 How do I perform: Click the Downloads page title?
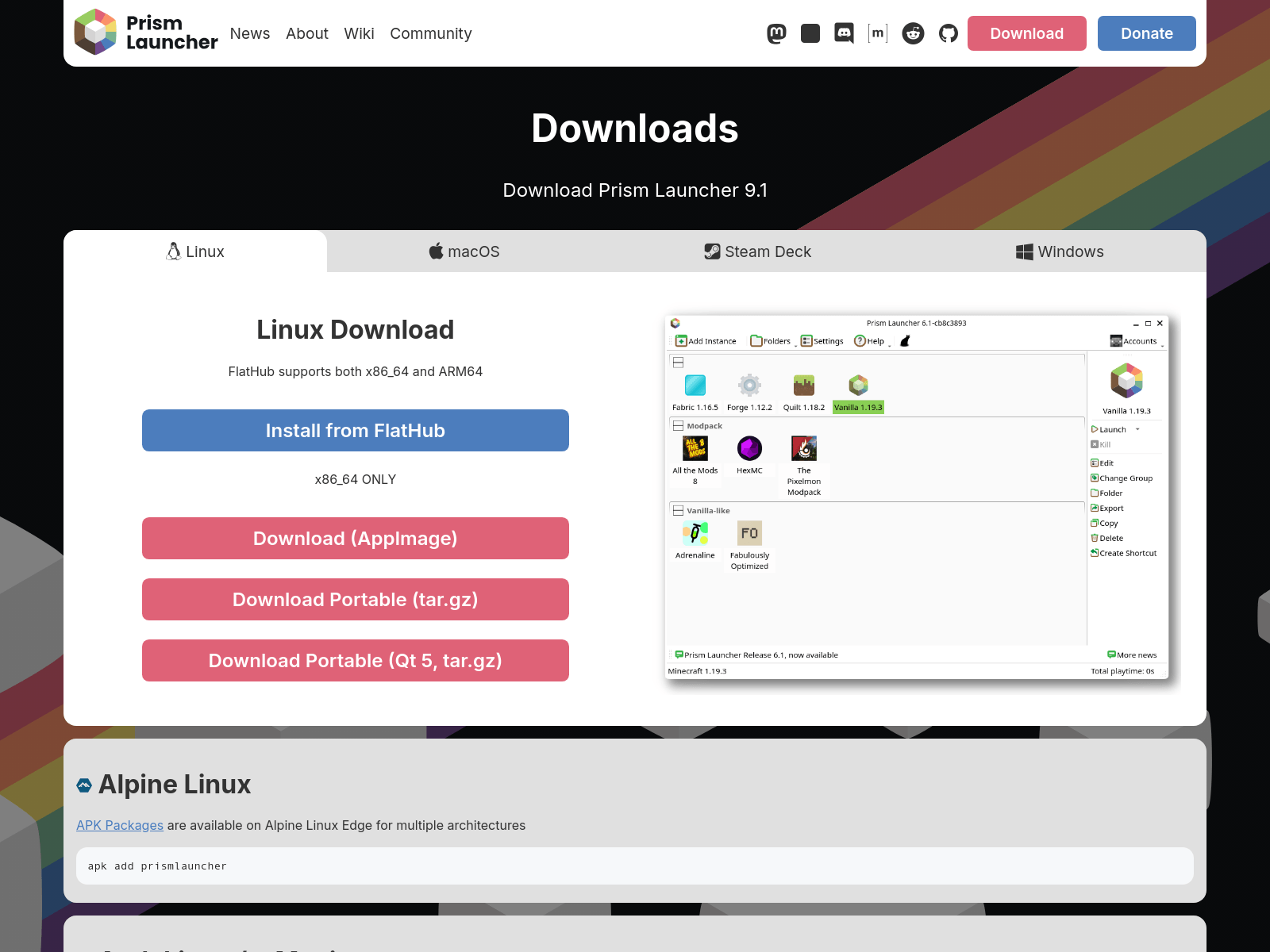(635, 129)
